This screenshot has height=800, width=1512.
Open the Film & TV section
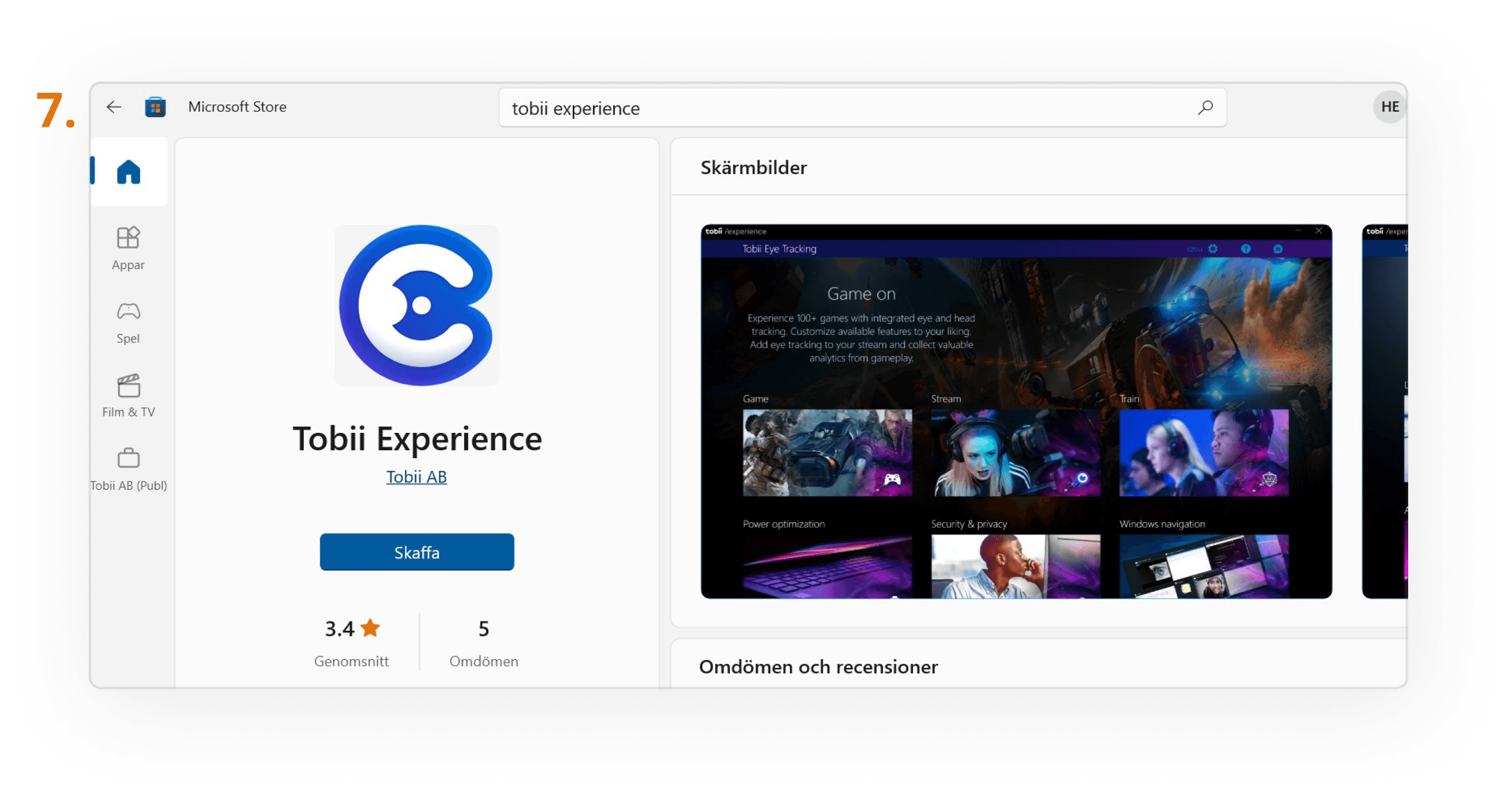(x=128, y=396)
